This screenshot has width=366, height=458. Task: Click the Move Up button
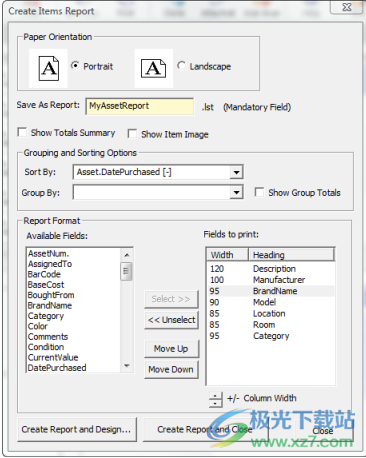[x=171, y=349]
